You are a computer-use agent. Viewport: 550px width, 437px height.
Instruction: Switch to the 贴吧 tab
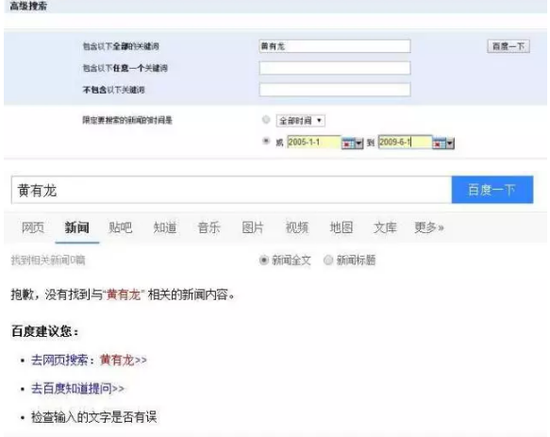pos(120,228)
